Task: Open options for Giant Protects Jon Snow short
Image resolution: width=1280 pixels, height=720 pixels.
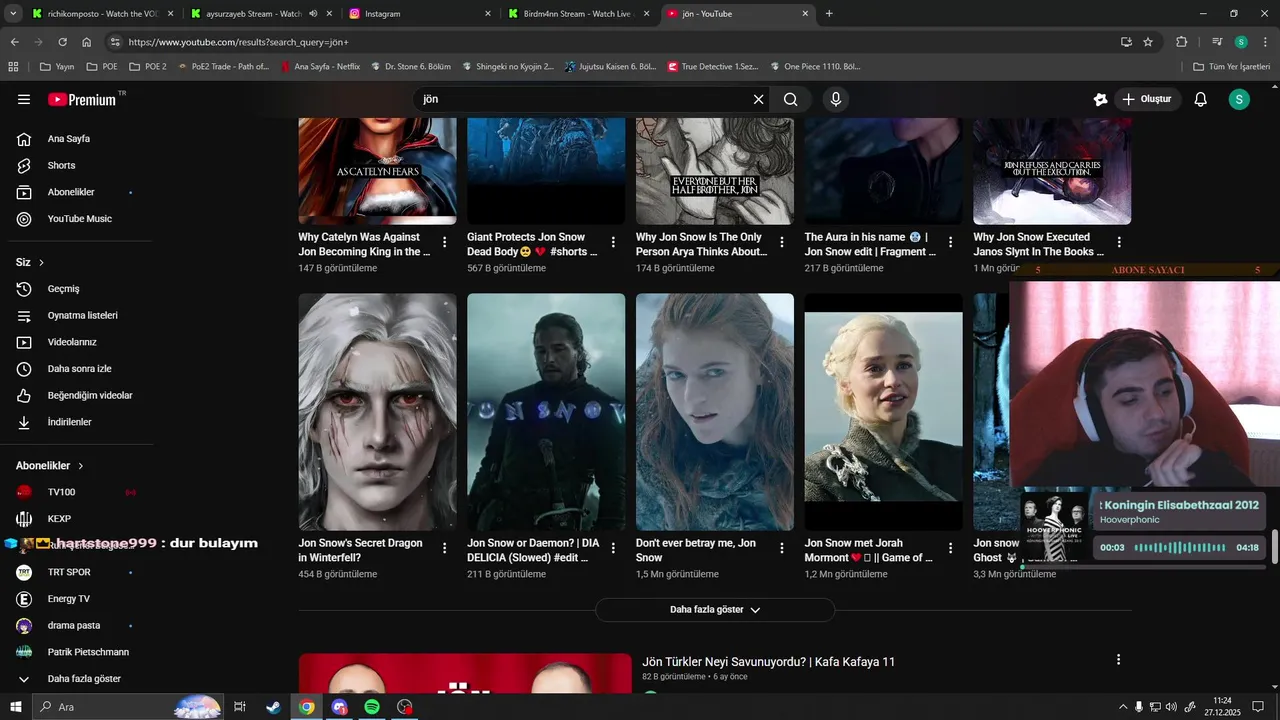Action: (613, 242)
